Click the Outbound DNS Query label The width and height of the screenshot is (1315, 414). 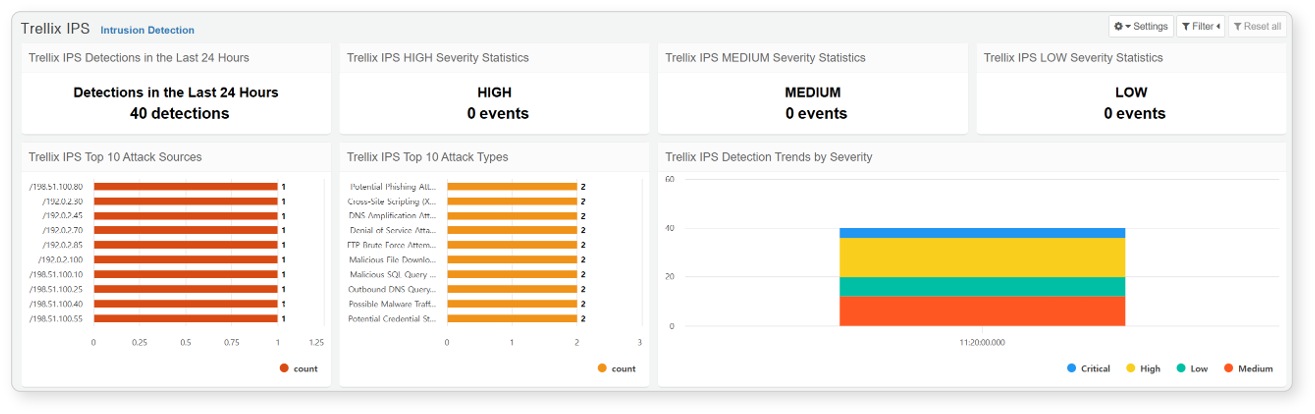click(x=393, y=289)
